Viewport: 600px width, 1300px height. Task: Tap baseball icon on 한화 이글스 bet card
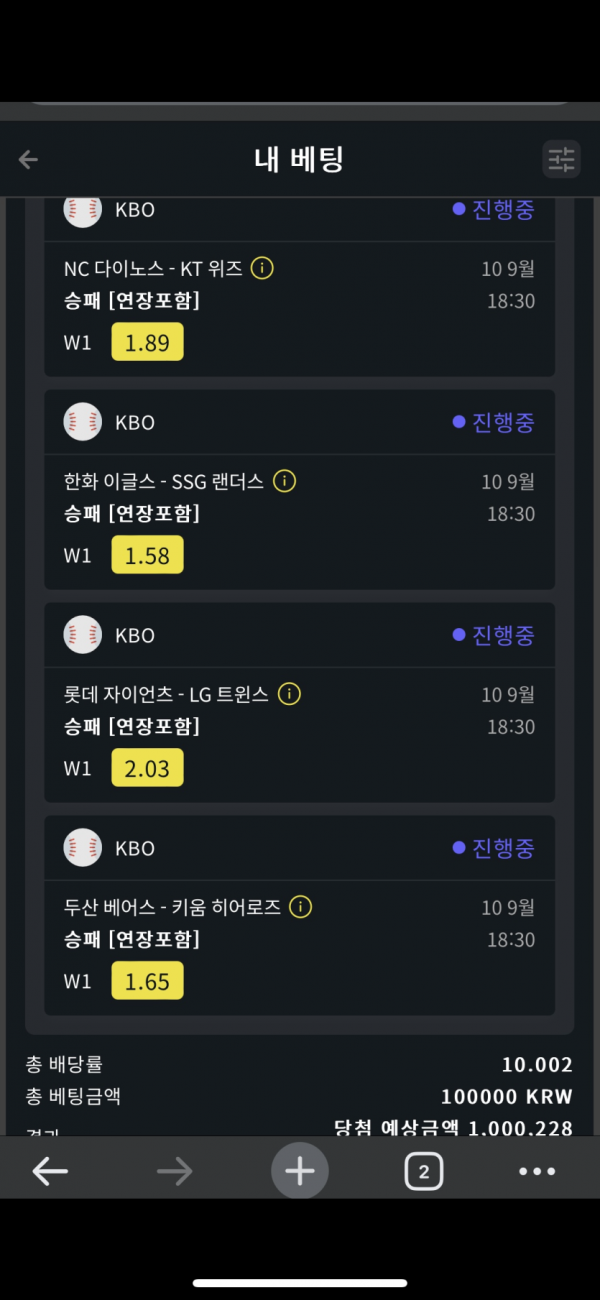click(83, 422)
